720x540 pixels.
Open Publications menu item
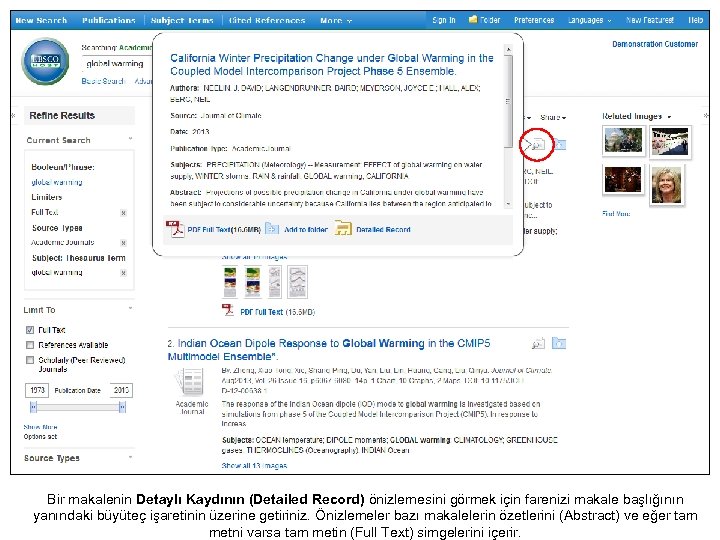coord(109,20)
